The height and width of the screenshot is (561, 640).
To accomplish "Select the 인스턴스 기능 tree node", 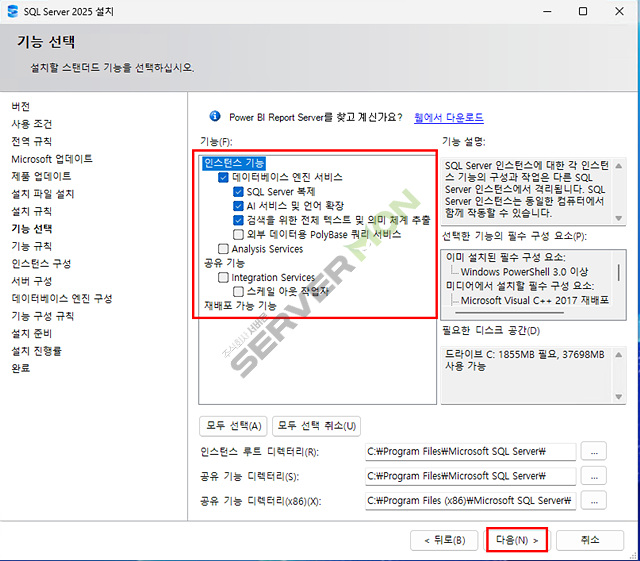I will (234, 163).
